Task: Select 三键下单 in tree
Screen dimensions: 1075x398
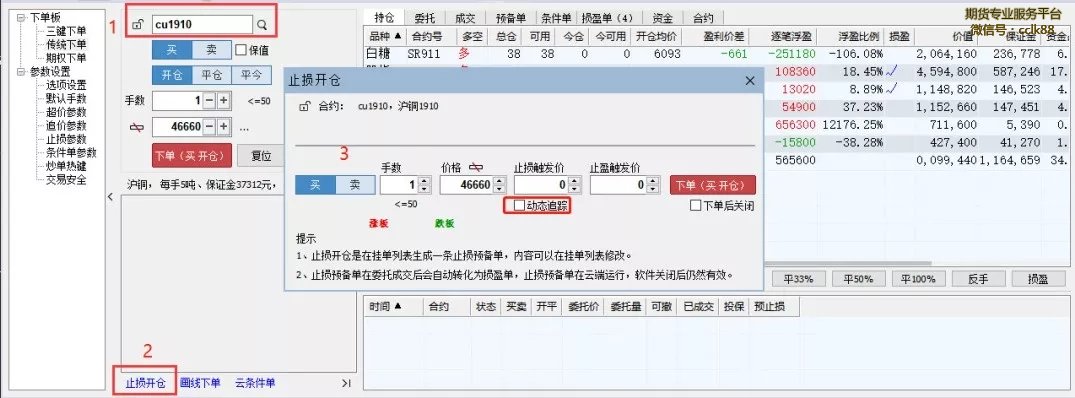Action: (66, 31)
